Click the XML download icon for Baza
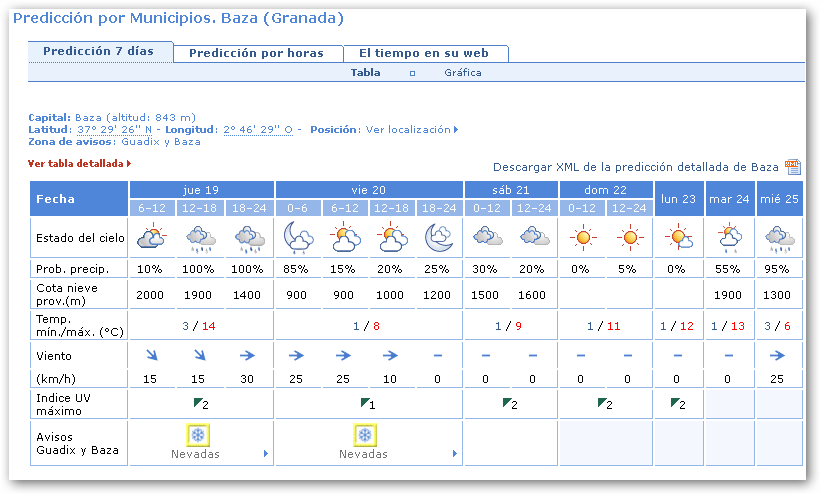820x494 pixels. 792,166
